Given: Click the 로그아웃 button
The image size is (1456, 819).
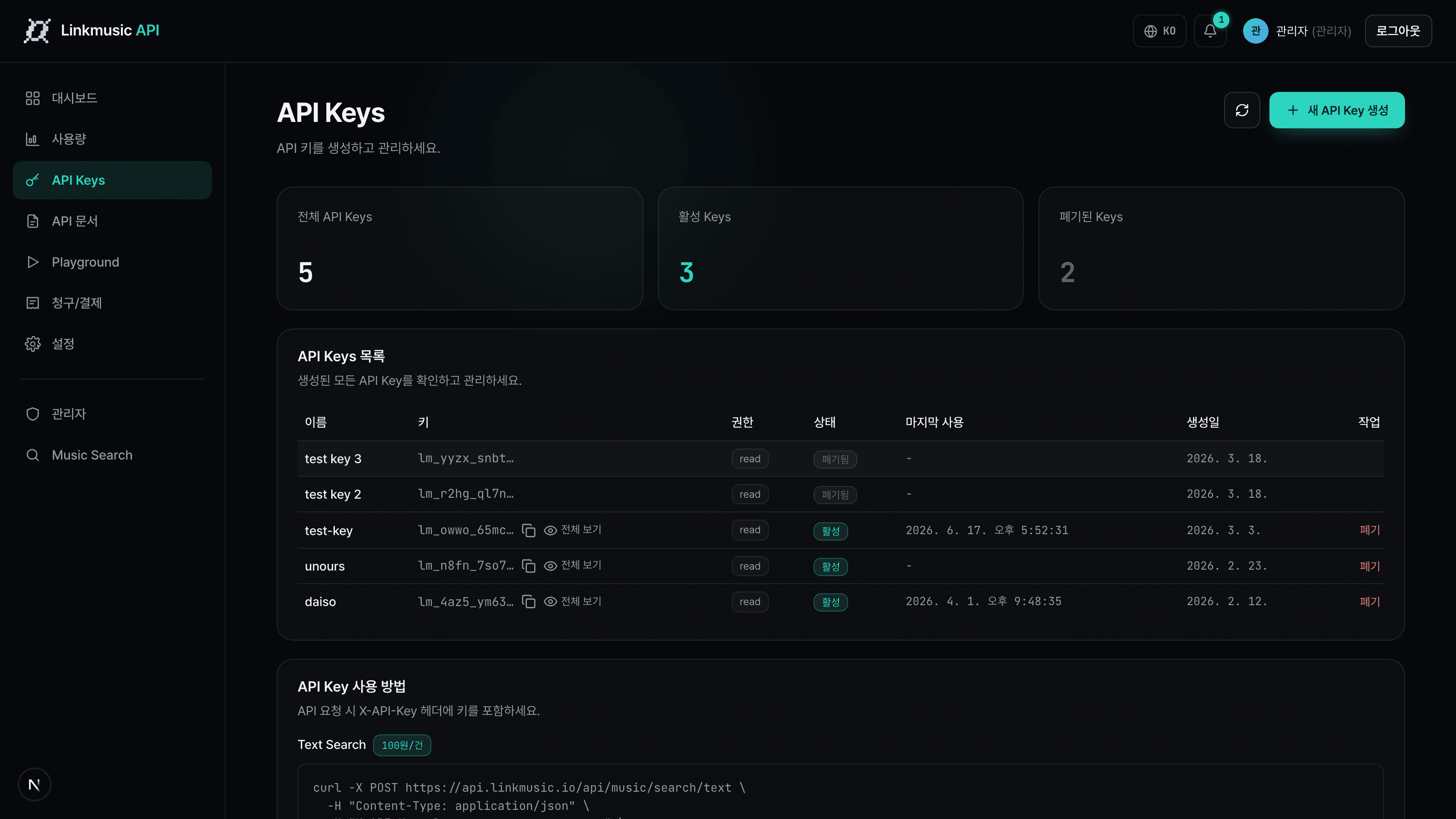Looking at the screenshot, I should [1398, 30].
